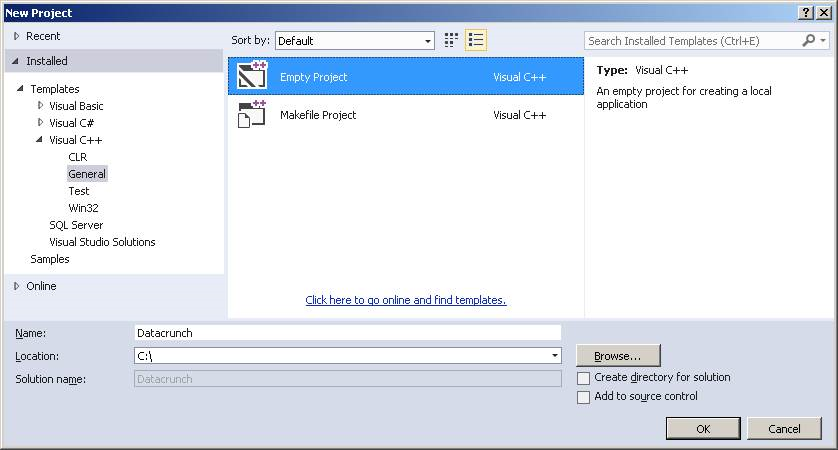Viewport: 838px width, 450px height.
Task: Select the Samples node
Action: click(x=50, y=259)
